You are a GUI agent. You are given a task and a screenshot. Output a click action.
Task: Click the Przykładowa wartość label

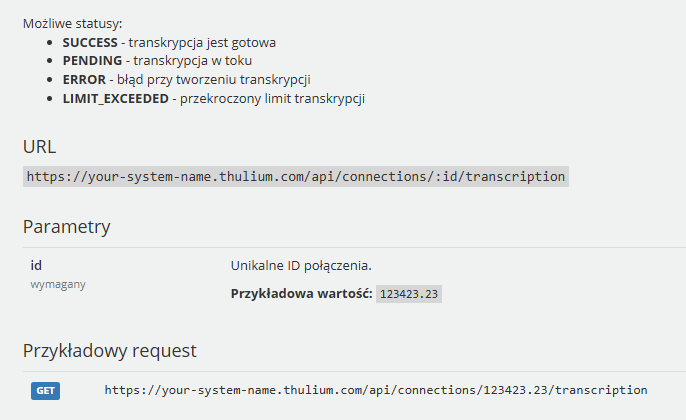[x=301, y=294]
